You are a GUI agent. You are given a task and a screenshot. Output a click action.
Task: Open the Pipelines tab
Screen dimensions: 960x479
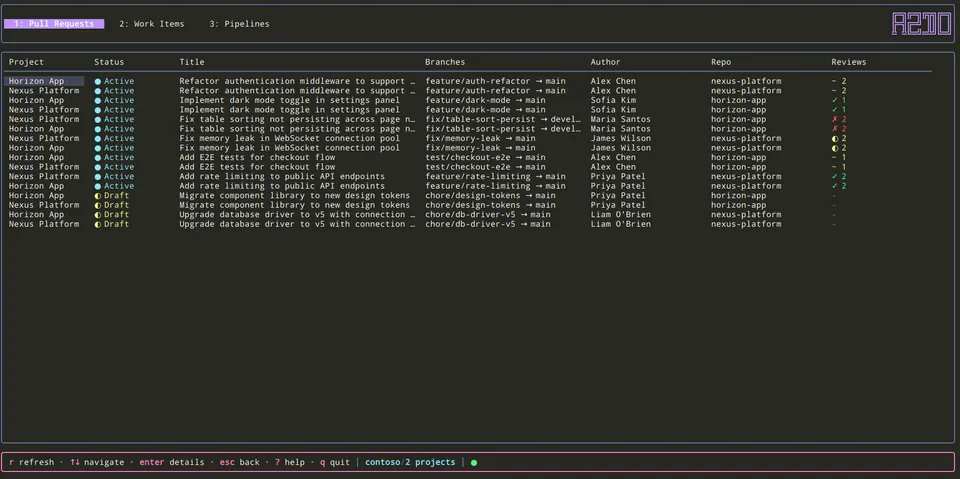(x=239, y=24)
